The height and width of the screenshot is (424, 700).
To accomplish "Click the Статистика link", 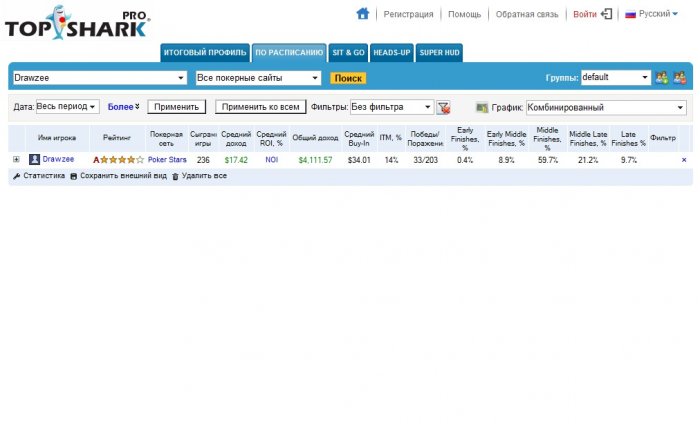I will pyautogui.click(x=44, y=176).
